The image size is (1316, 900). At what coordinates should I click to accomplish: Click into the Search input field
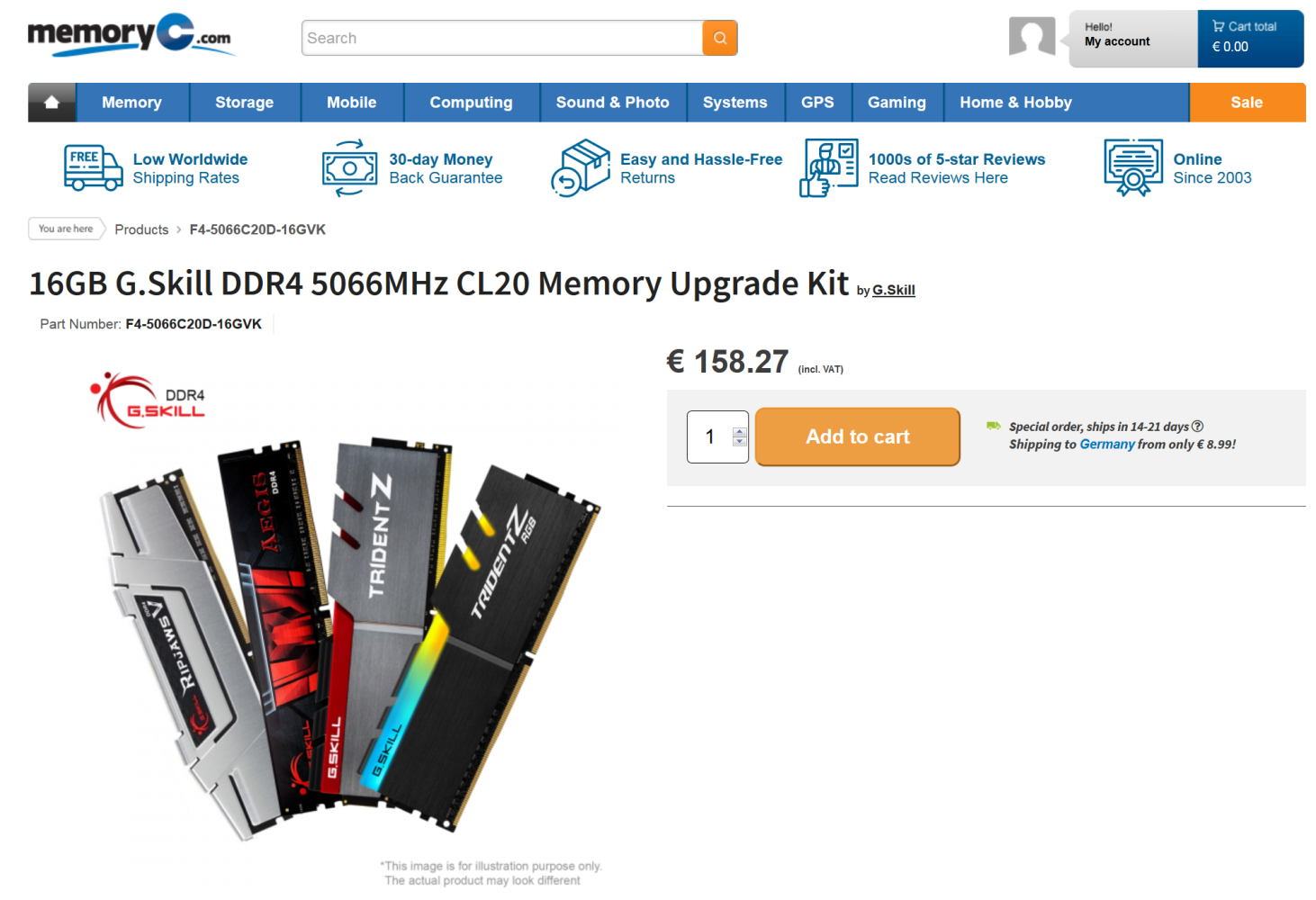coord(502,38)
